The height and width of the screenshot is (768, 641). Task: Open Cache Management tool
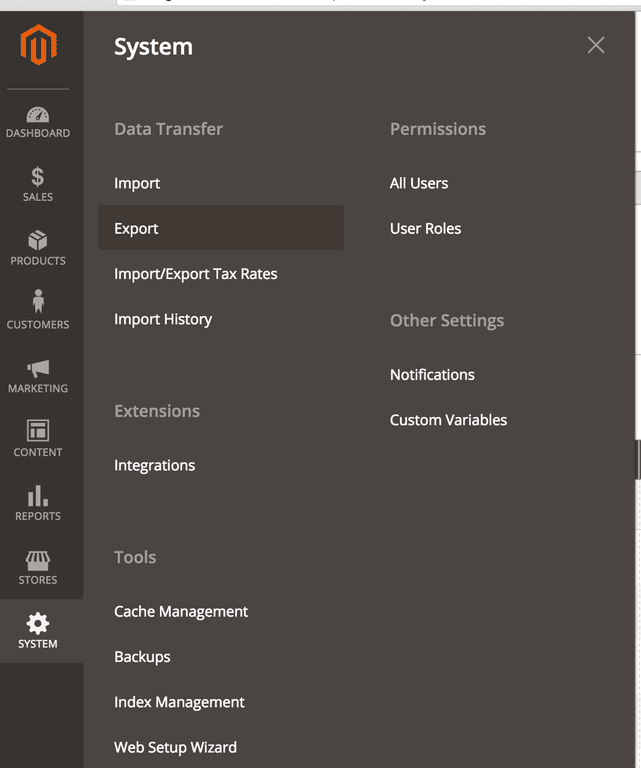point(181,611)
